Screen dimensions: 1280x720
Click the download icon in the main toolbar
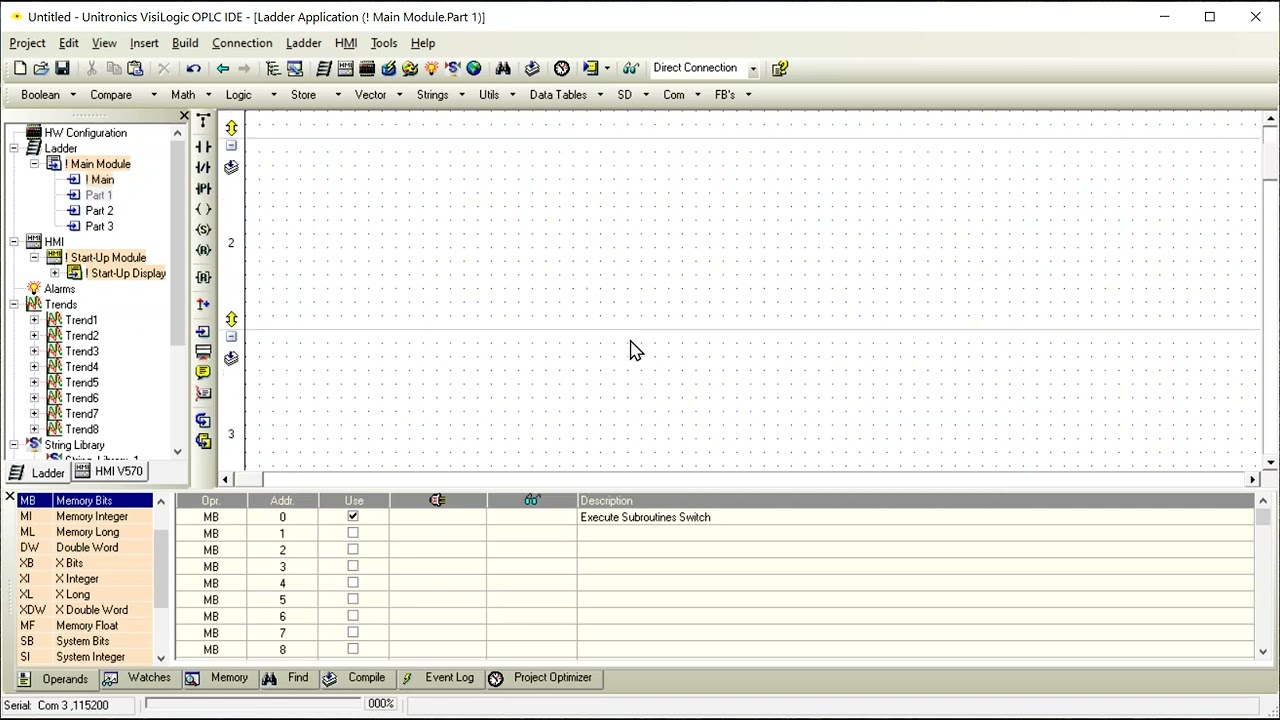click(x=532, y=68)
